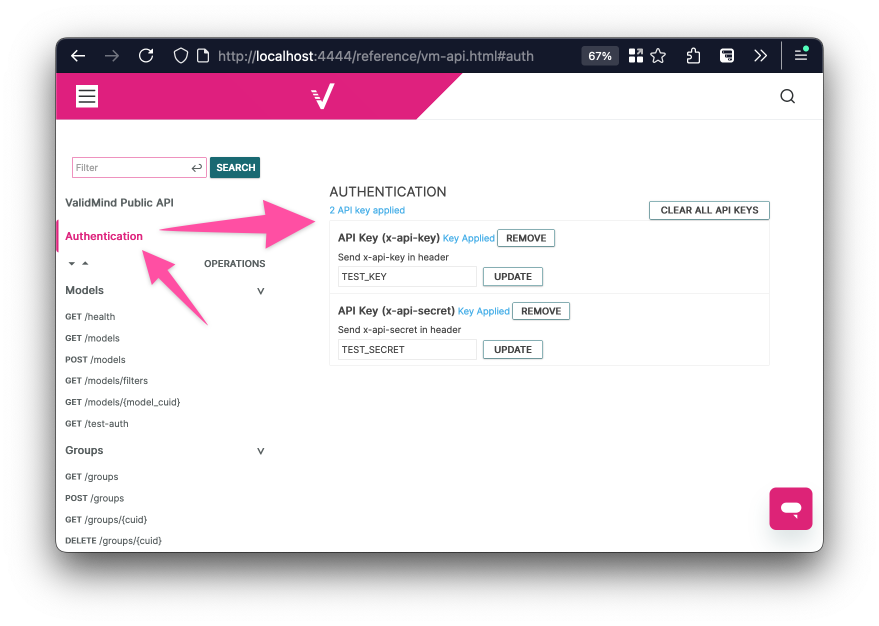Open the pink chat widget

click(x=790, y=508)
